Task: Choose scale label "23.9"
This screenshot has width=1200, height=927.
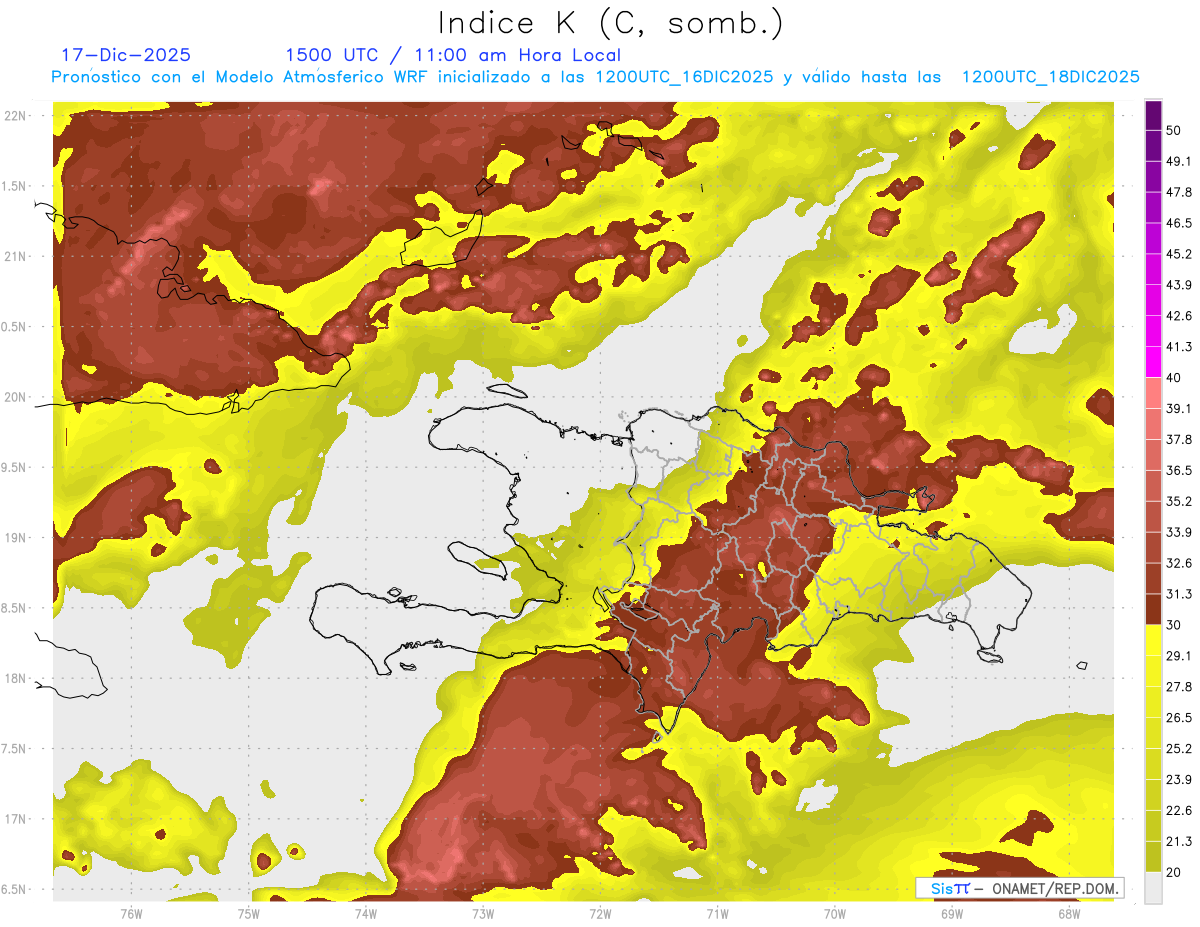Action: point(1178,780)
